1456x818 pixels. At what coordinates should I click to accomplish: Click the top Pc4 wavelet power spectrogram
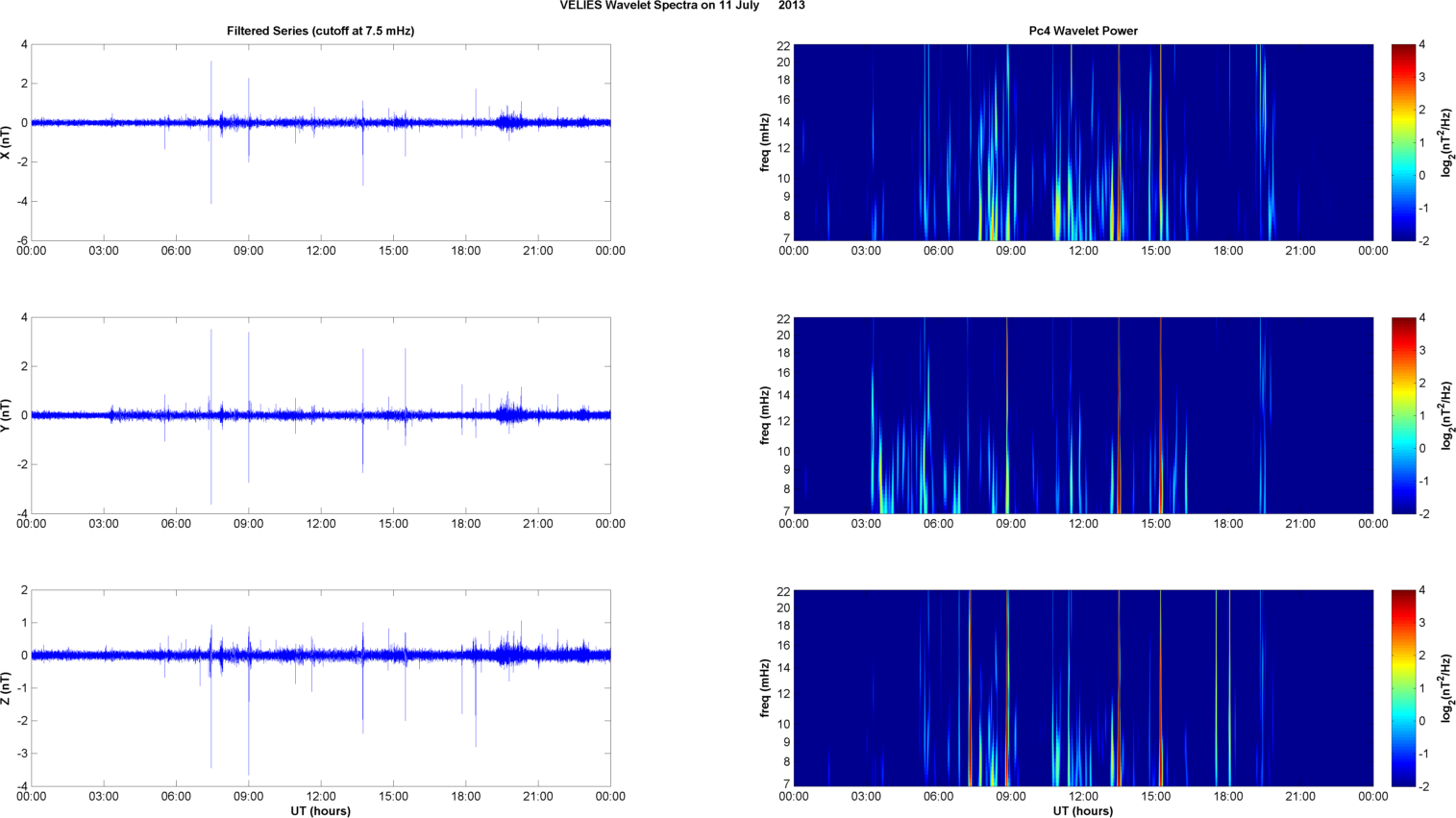(1082, 142)
